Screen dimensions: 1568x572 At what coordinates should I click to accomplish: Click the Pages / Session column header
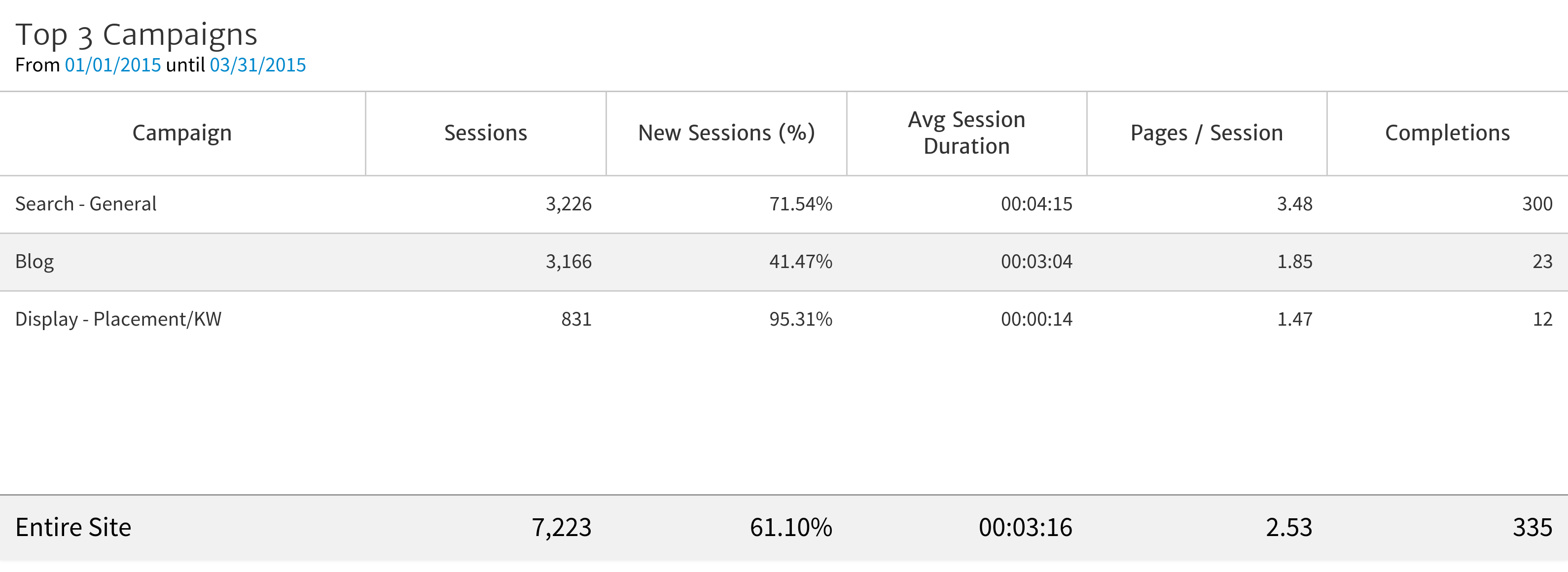tap(1207, 133)
